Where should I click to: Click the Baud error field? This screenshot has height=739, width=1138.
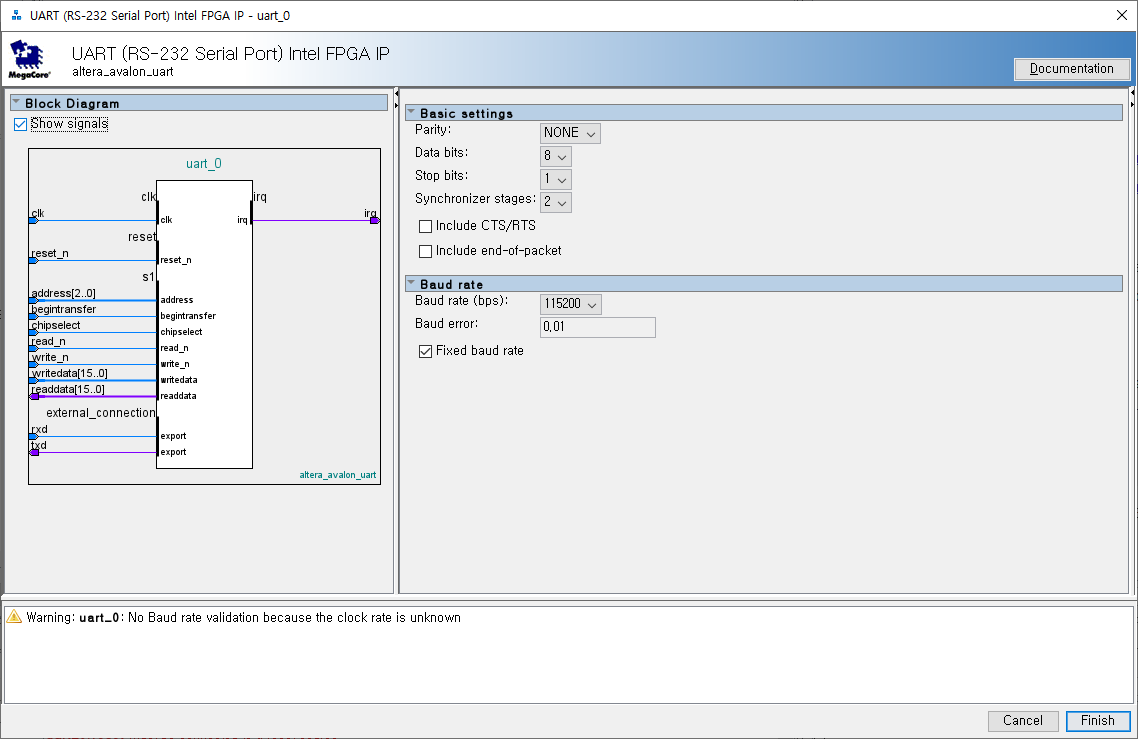pyautogui.click(x=598, y=327)
